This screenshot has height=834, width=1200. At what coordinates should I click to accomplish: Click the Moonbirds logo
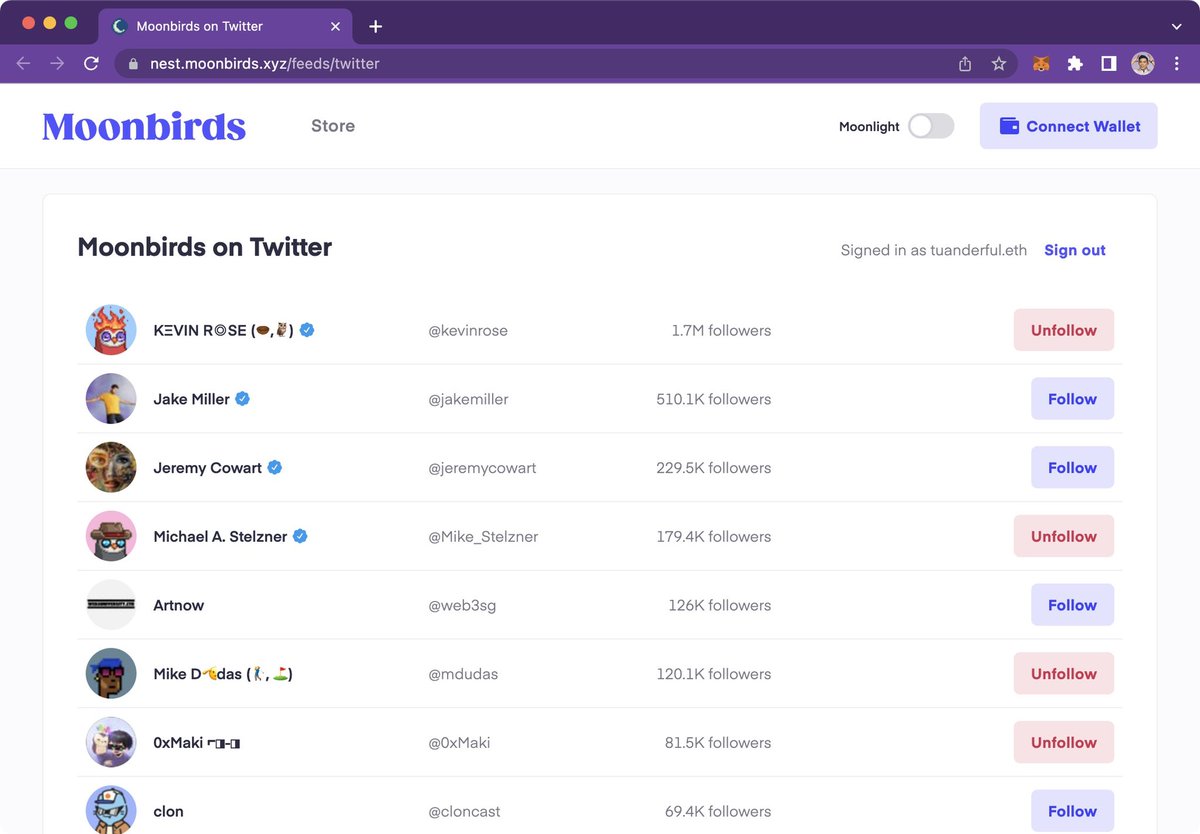tap(144, 126)
